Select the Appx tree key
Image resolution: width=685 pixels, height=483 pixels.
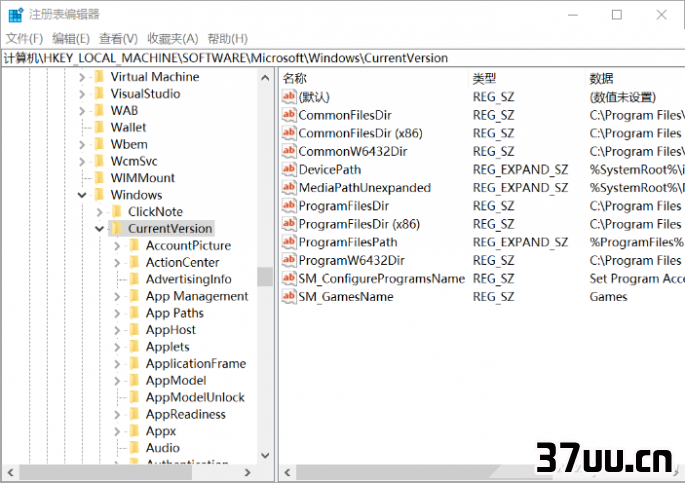(x=161, y=431)
